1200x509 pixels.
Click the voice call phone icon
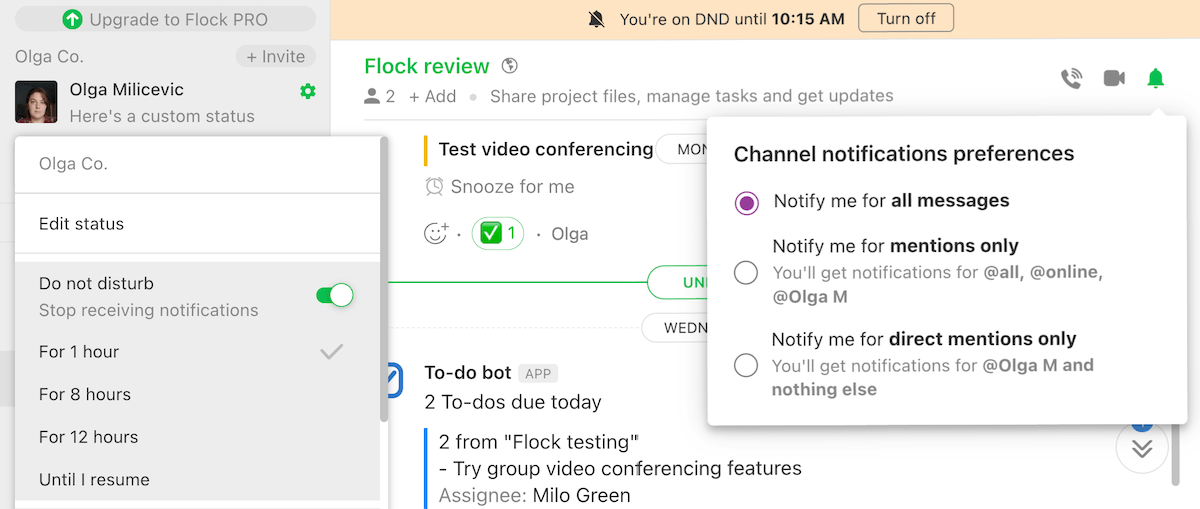click(1071, 79)
